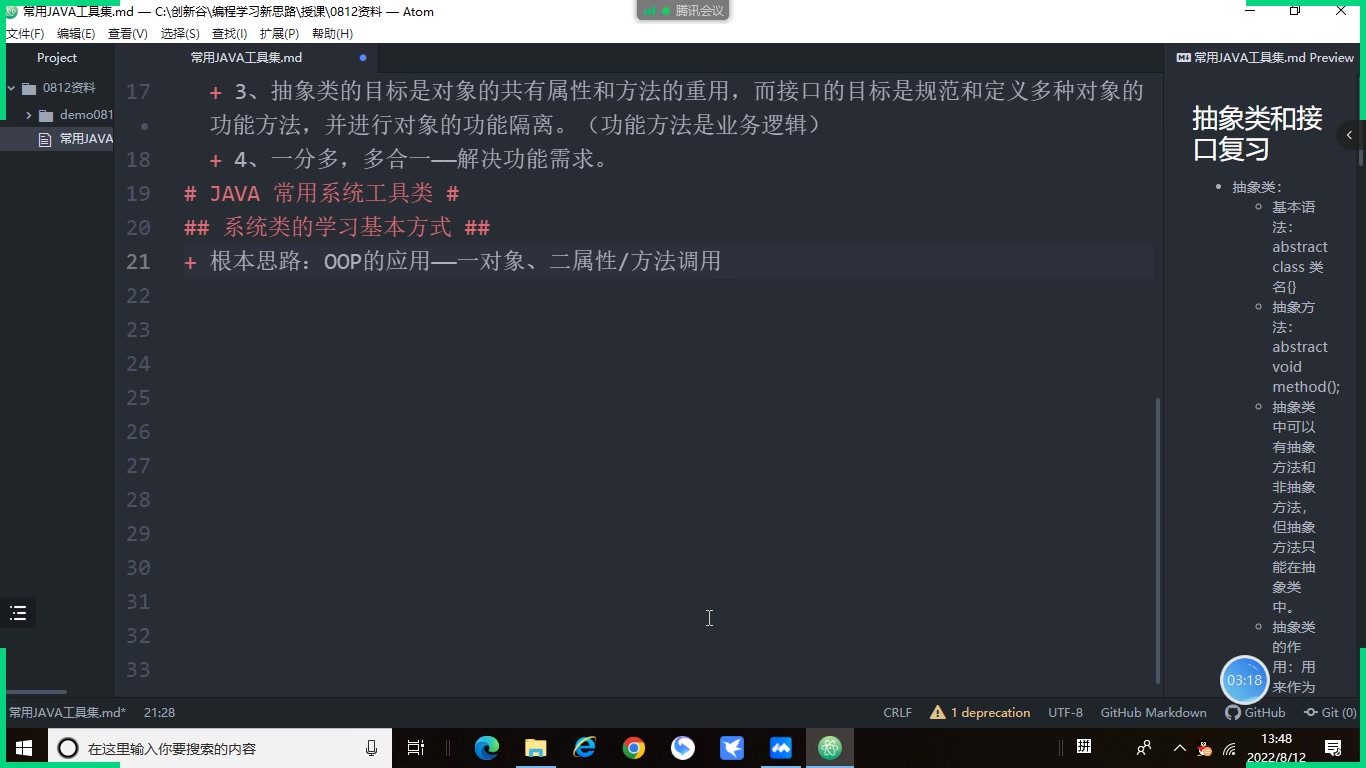The width and height of the screenshot is (1366, 768).
Task: Place cursor on '系统类的学习基本方式' heading
Action: click(338, 228)
